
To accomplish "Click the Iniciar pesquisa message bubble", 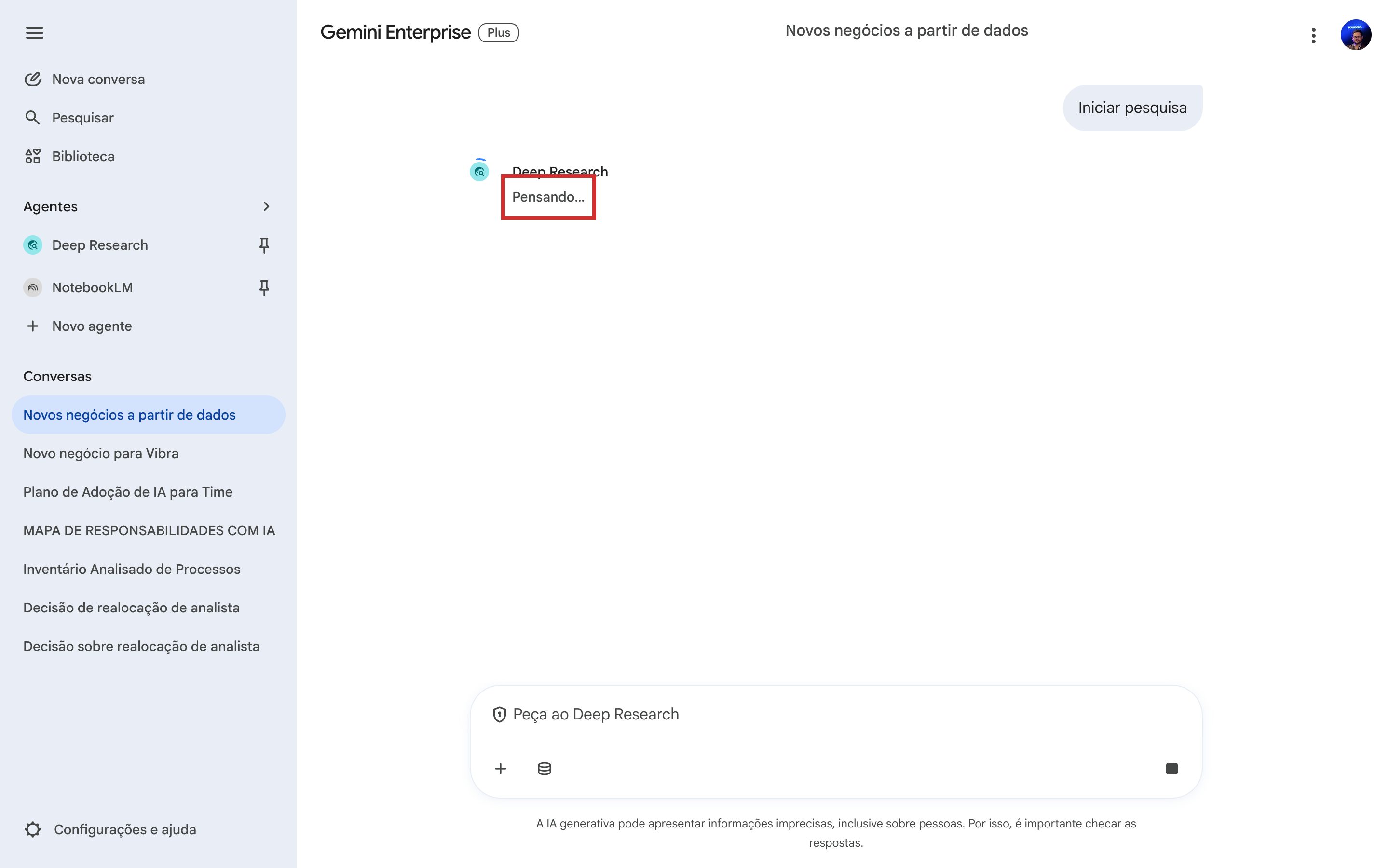I will tap(1132, 108).
